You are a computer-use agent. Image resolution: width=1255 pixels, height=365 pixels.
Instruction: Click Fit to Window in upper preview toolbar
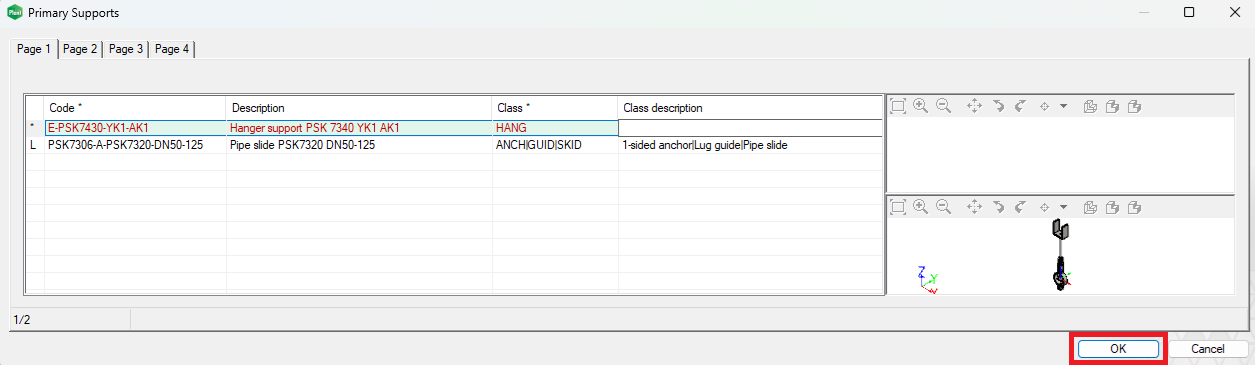click(x=898, y=106)
